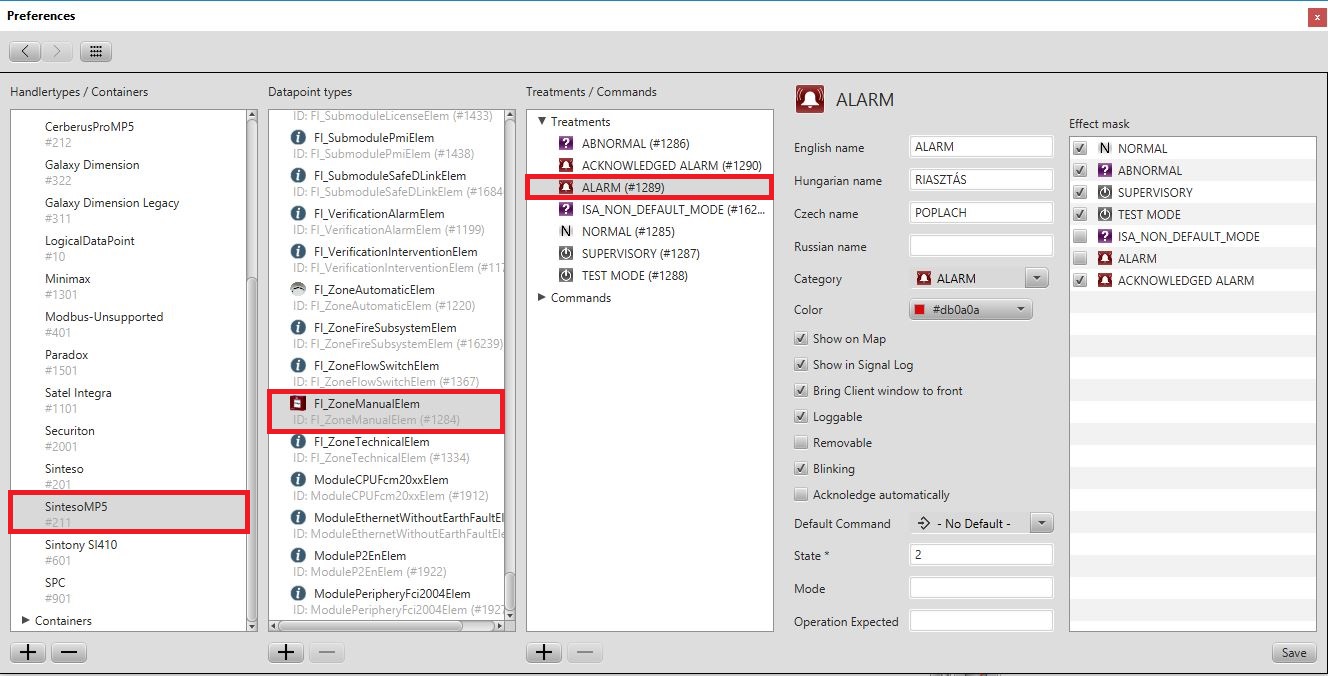1328x676 pixels.
Task: Select the FI_ZoneAutomaticElem detector icon
Action: [297, 290]
